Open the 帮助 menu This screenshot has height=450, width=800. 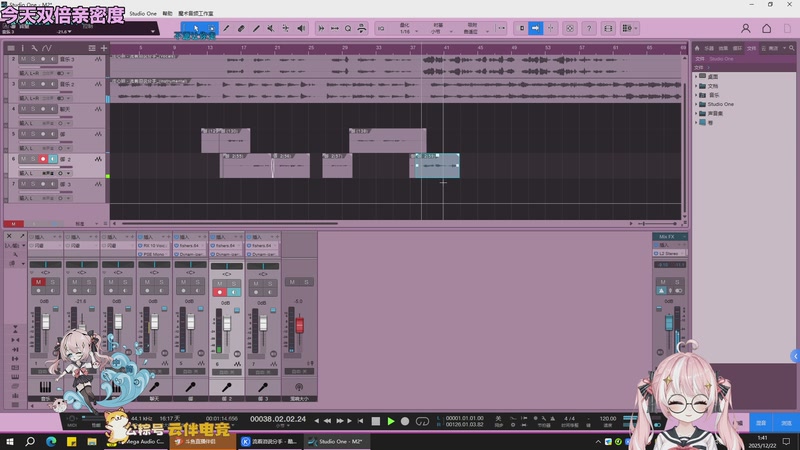(167, 13)
